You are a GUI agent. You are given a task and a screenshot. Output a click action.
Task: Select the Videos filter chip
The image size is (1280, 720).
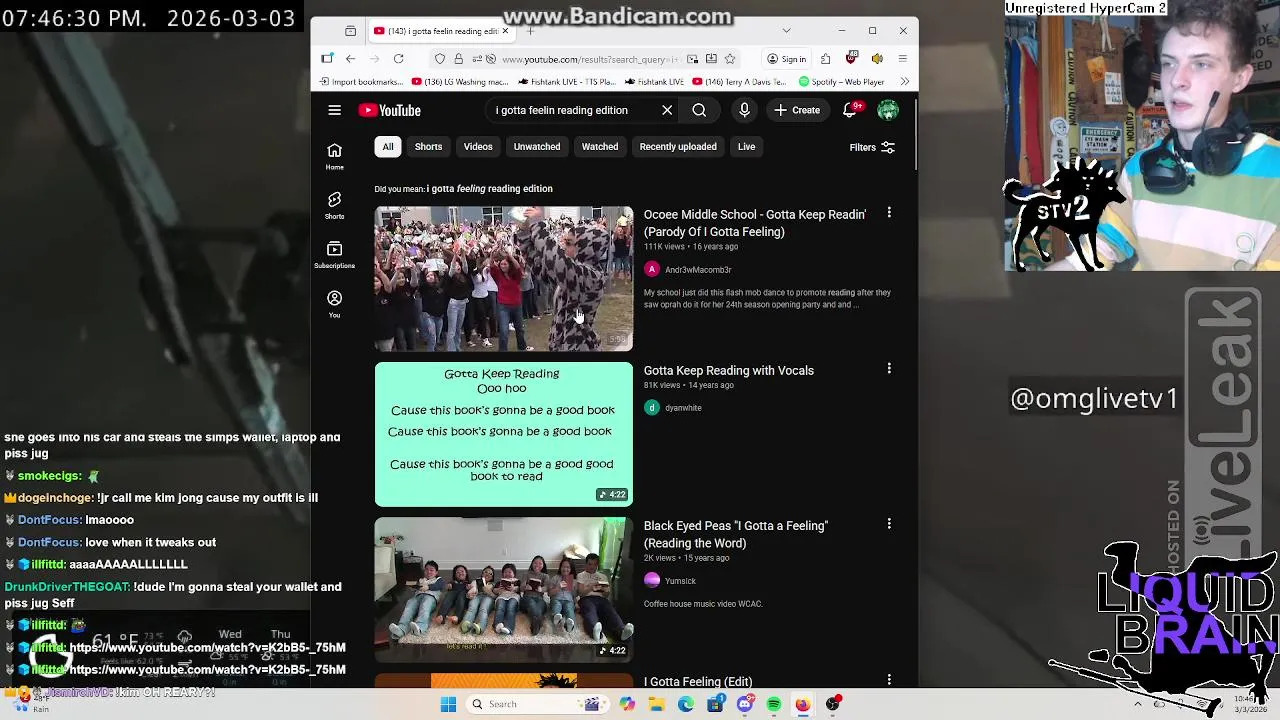pyautogui.click(x=478, y=147)
